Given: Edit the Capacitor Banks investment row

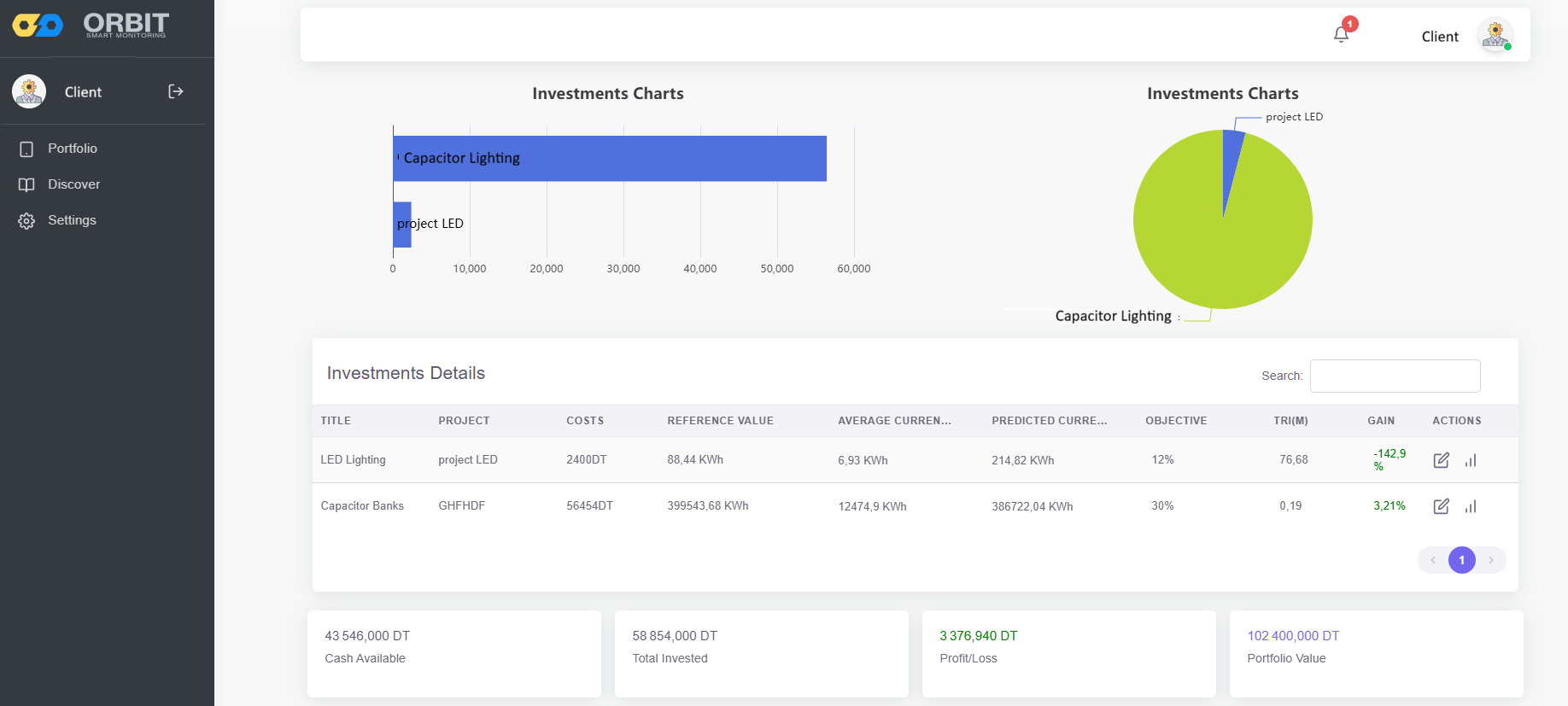Looking at the screenshot, I should pos(1441,506).
